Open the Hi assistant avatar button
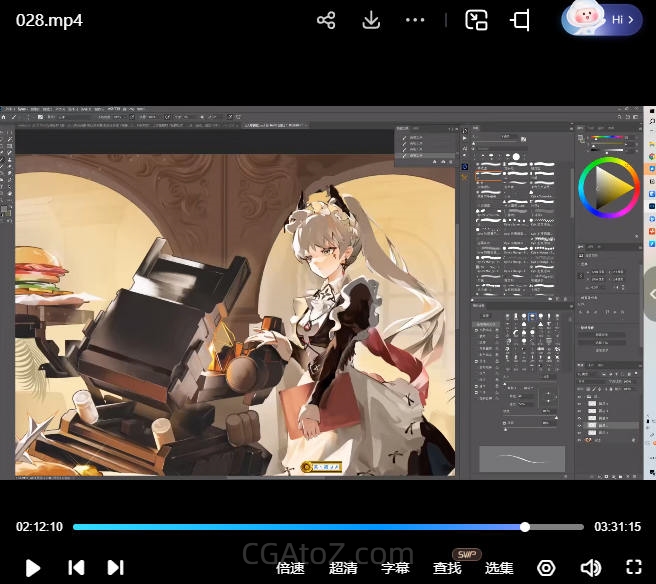Image resolution: width=656 pixels, height=584 pixels. (602, 19)
